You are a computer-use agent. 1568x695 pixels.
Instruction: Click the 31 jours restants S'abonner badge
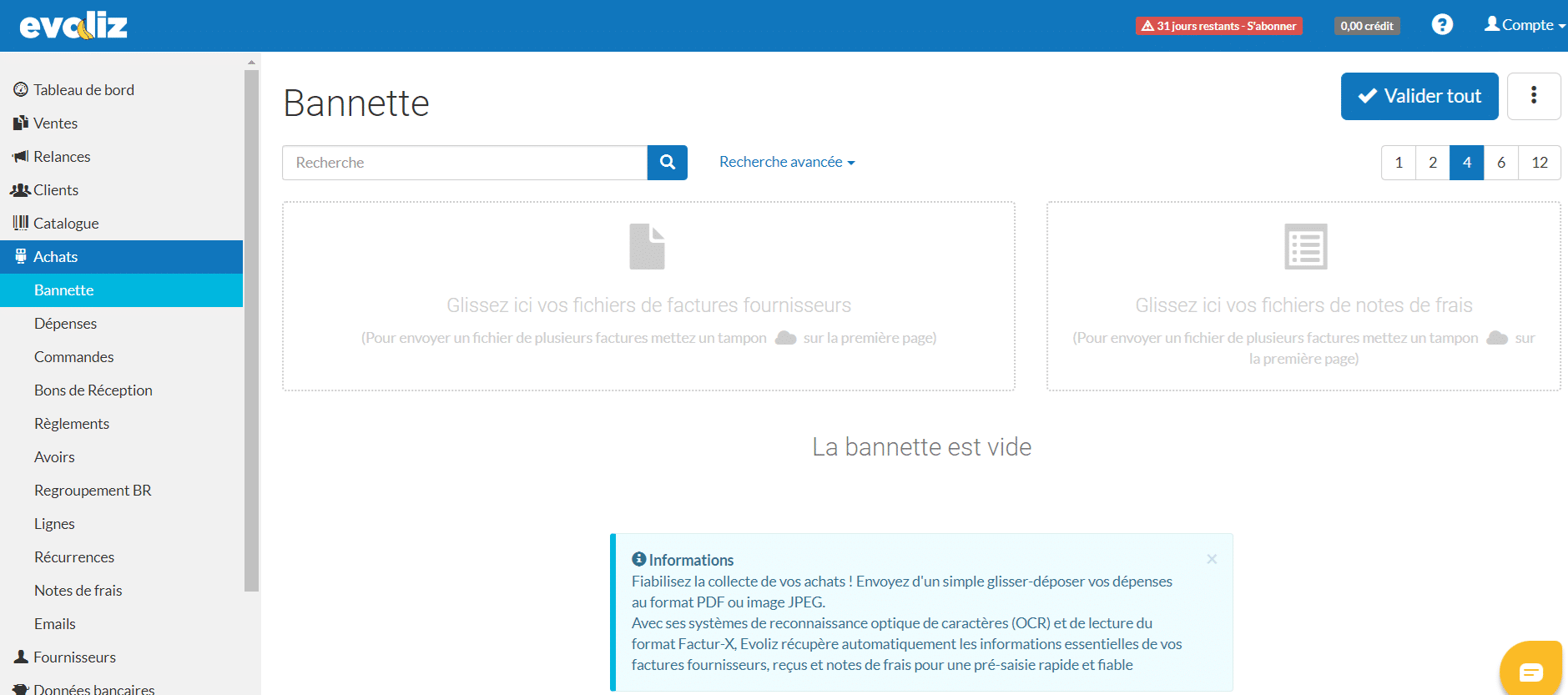click(1219, 26)
